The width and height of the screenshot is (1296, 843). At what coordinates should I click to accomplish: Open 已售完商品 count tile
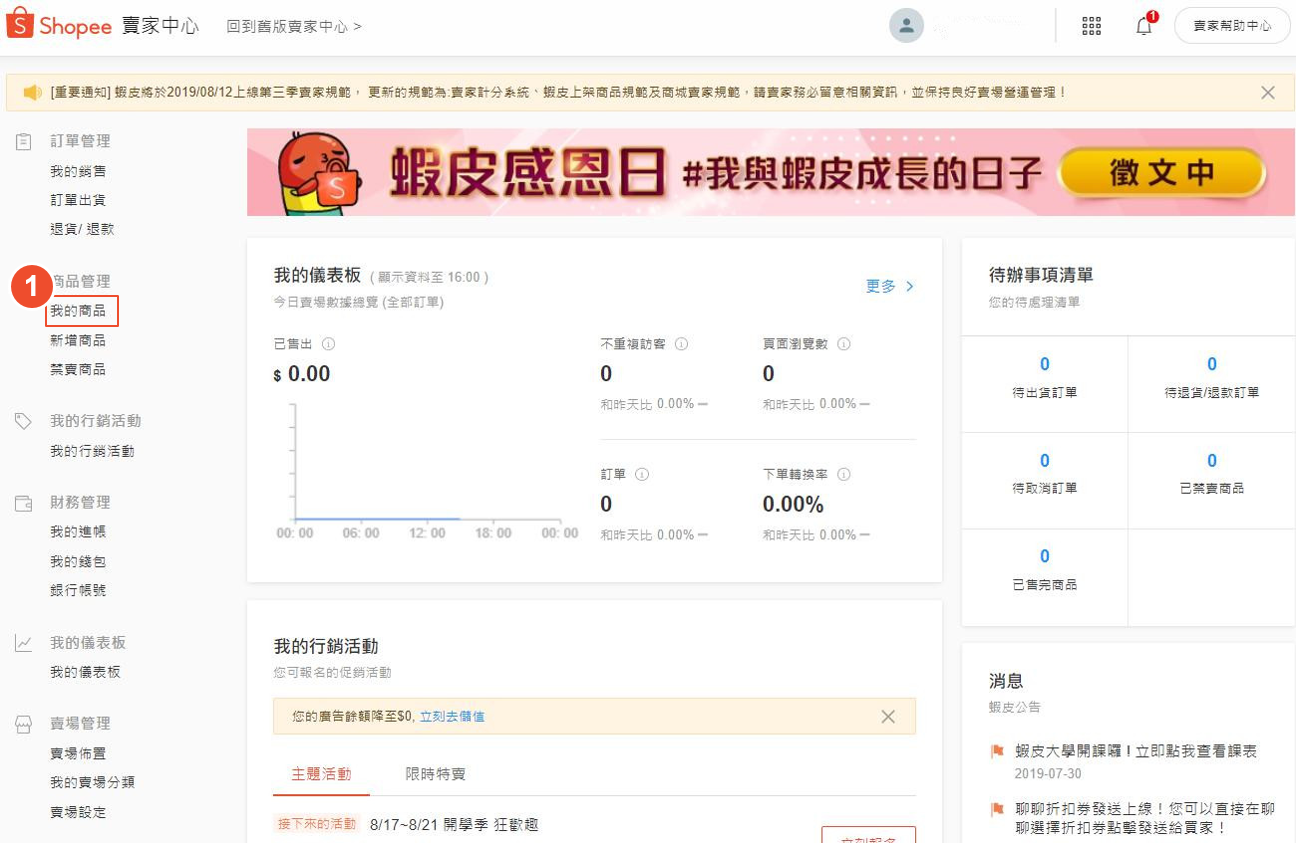[x=1045, y=577]
